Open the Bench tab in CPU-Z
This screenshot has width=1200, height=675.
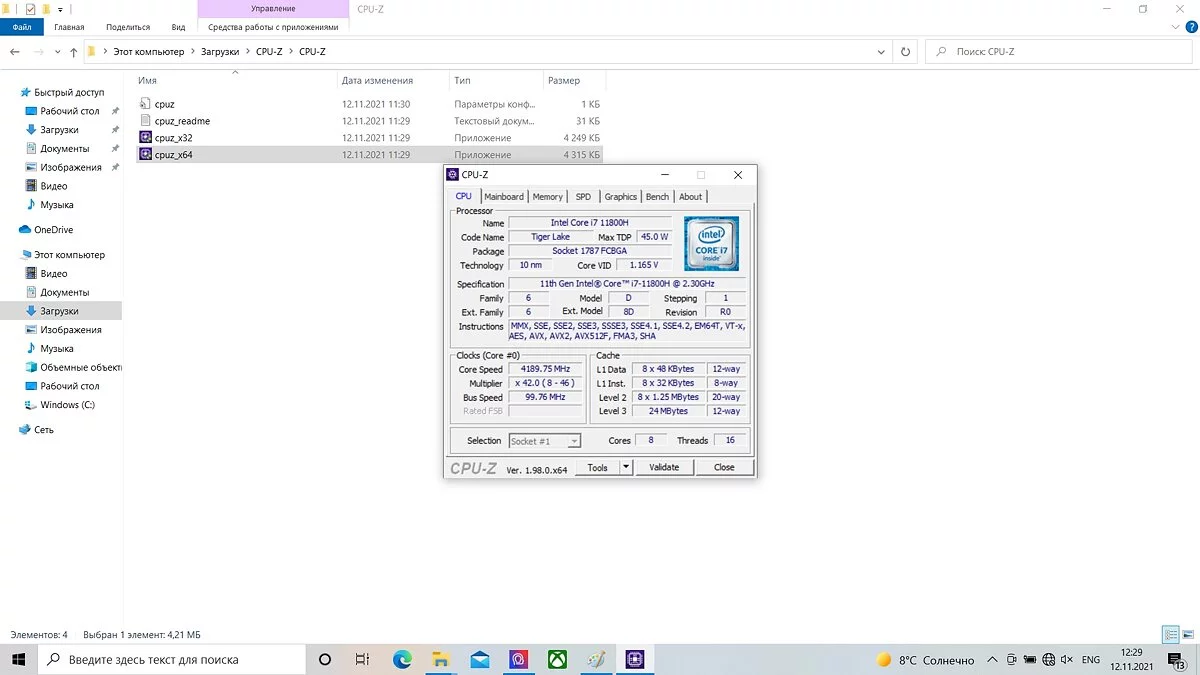tap(657, 197)
